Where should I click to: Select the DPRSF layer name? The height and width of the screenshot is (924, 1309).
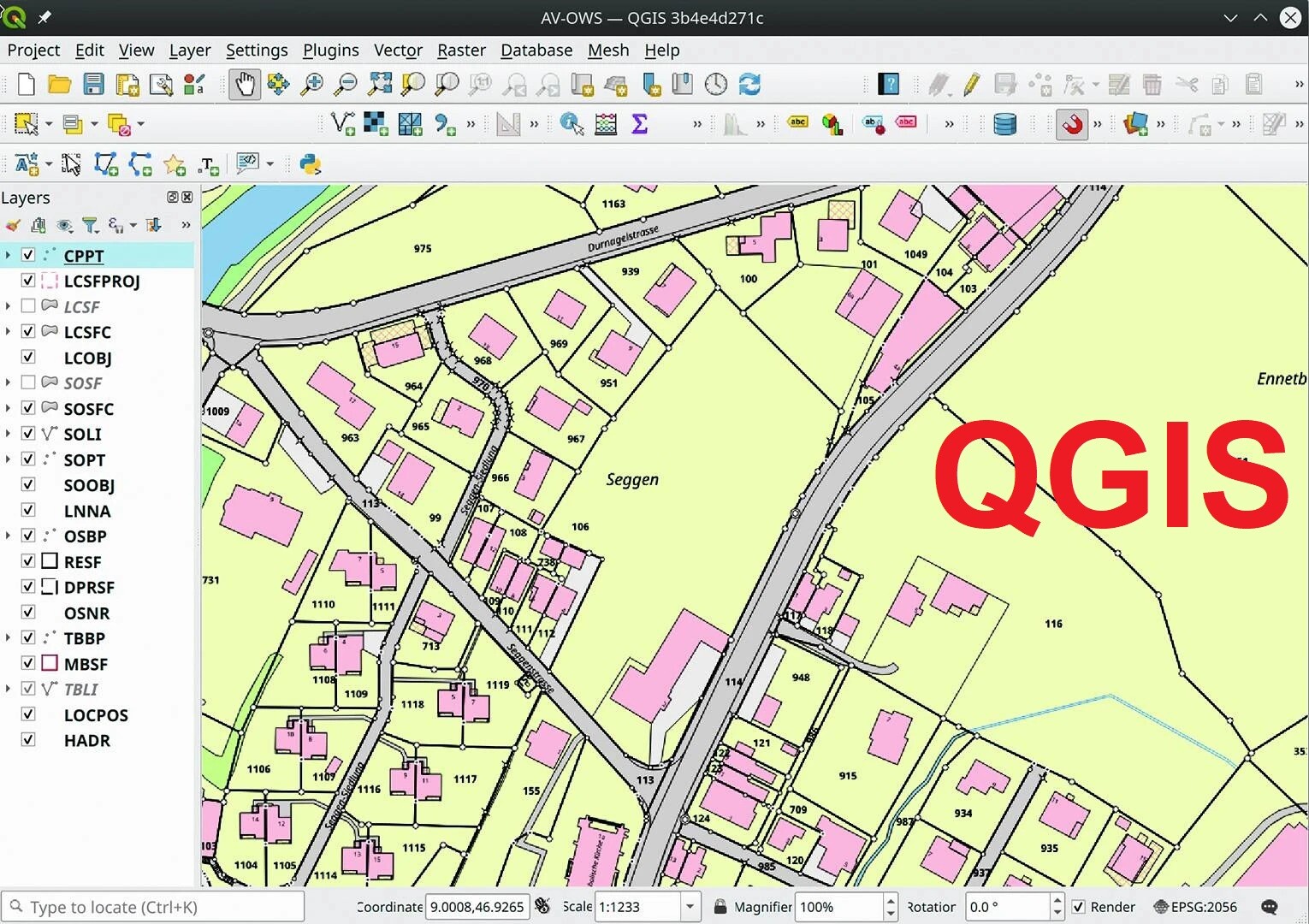click(x=89, y=588)
